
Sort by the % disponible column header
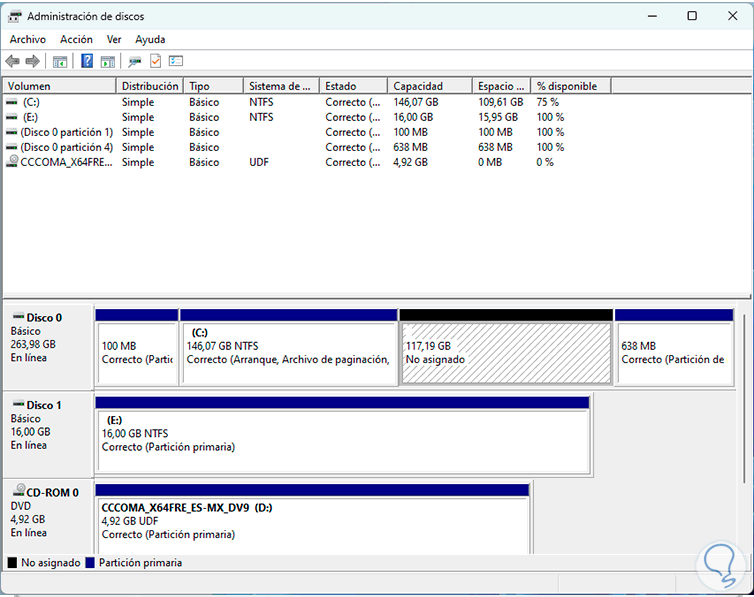click(571, 86)
